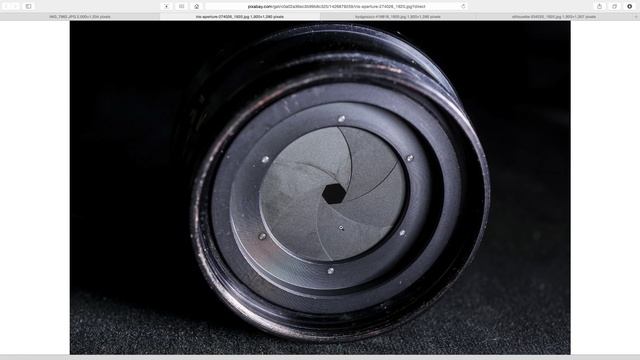Switch to the third jpg 1,920×1,280 tab
This screenshot has height=360, width=640.
pos(398,17)
